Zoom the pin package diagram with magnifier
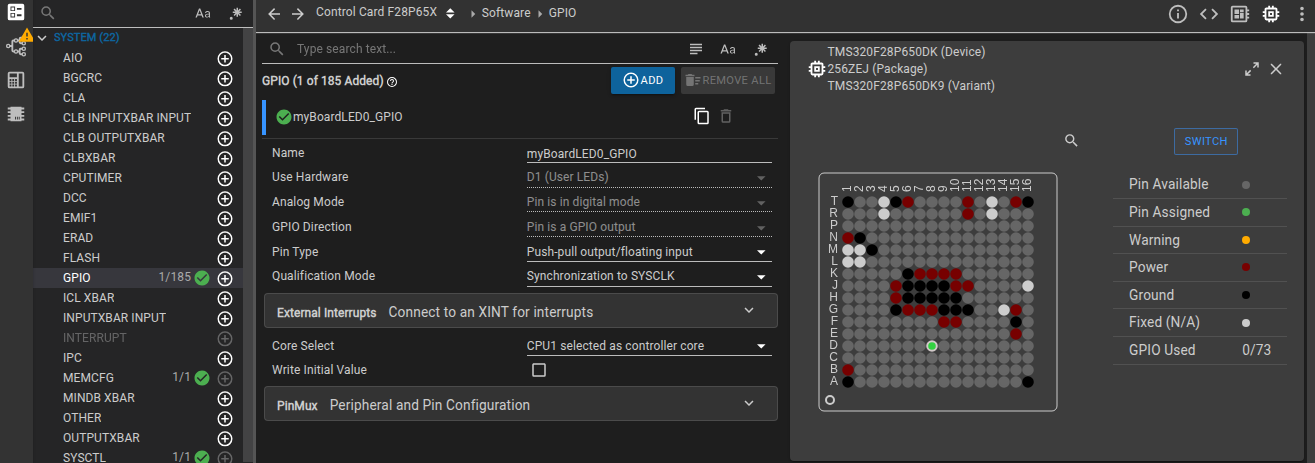The height and width of the screenshot is (463, 1315). 1071,141
